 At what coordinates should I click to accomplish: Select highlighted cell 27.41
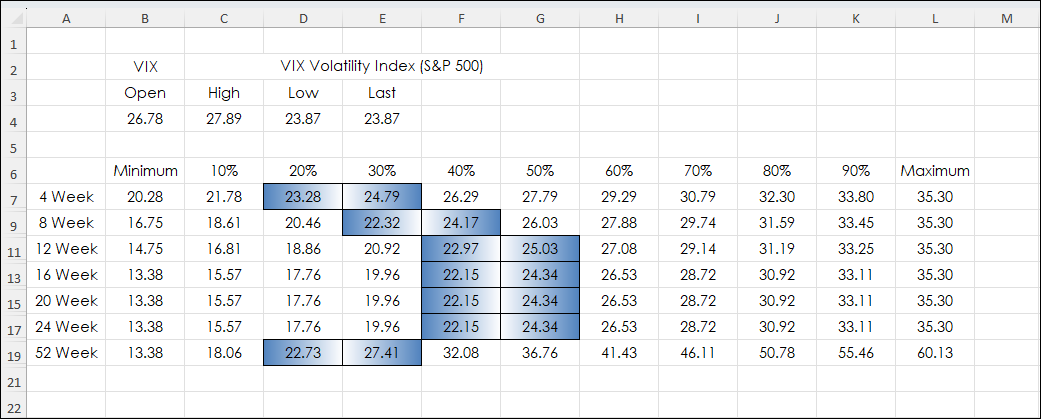point(381,353)
